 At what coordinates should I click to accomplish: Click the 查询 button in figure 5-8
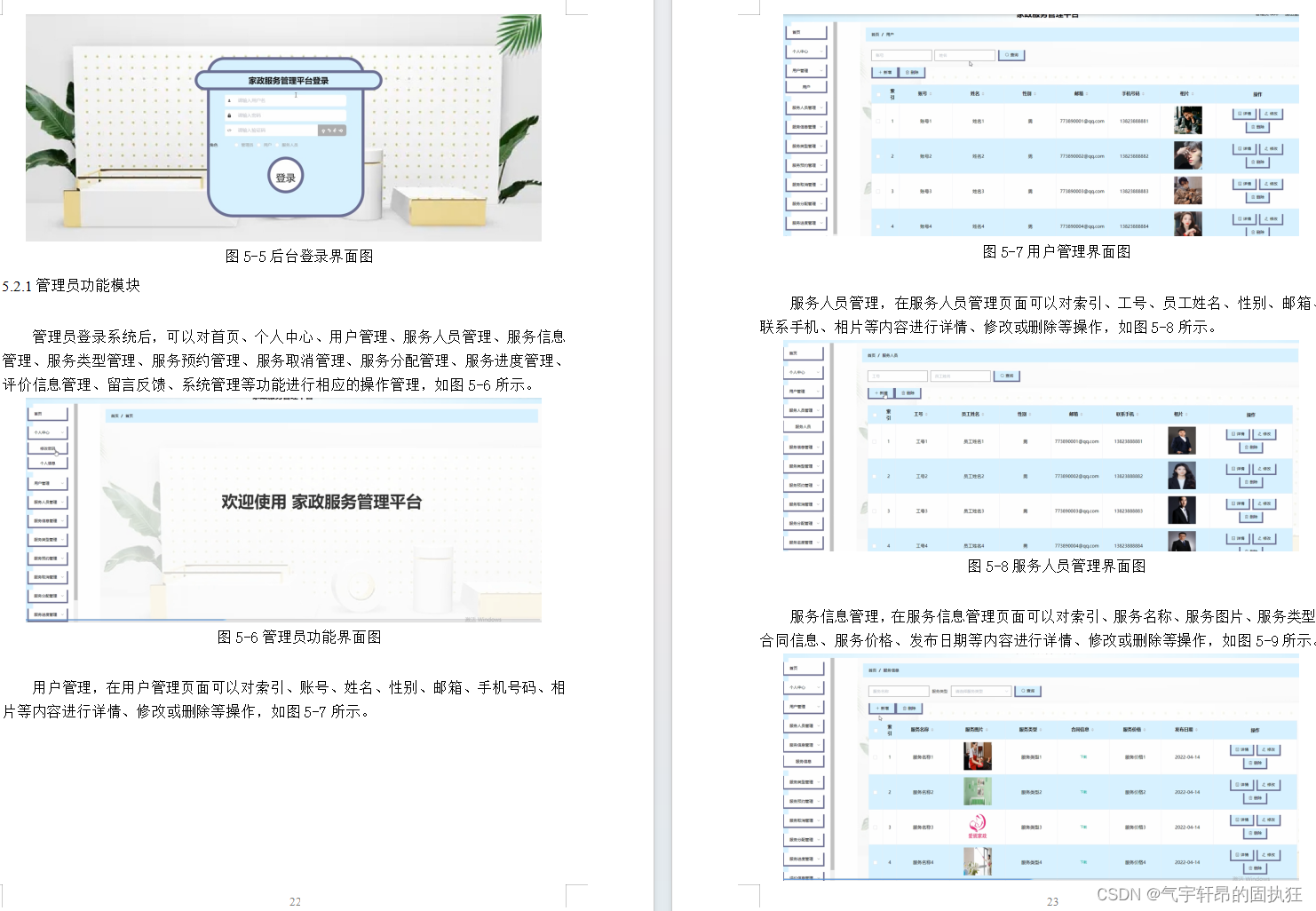point(1007,376)
